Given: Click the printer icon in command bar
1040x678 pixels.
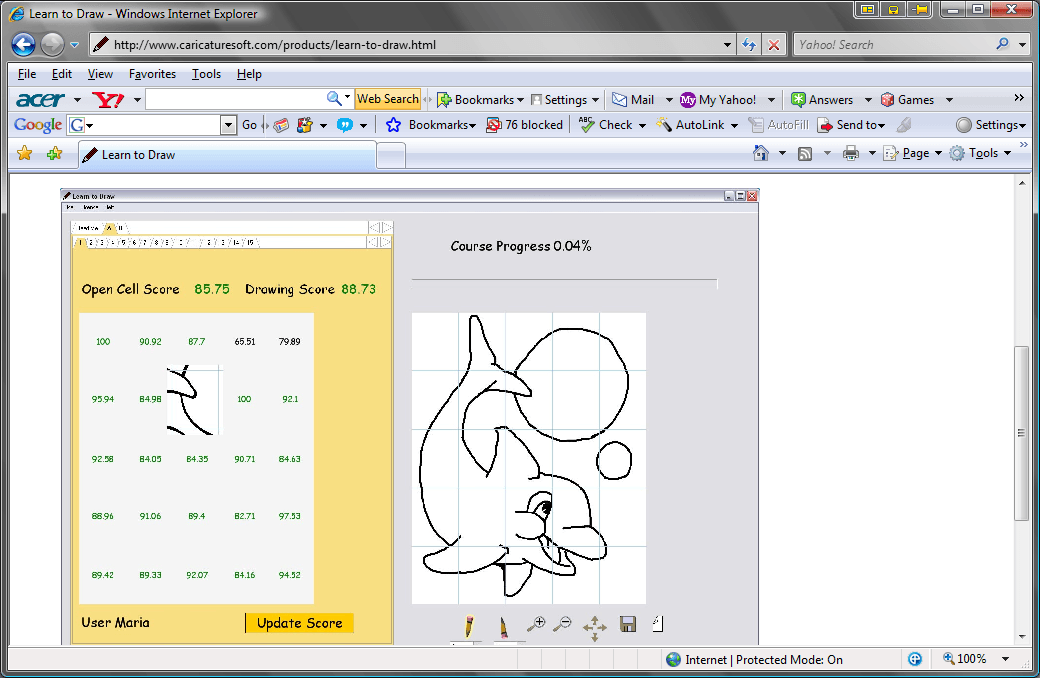Looking at the screenshot, I should pos(851,154).
